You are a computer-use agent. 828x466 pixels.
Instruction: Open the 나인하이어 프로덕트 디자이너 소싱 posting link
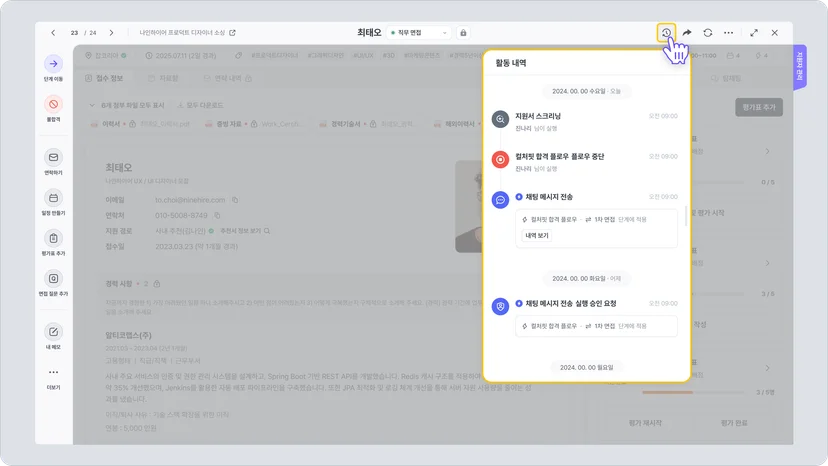(x=187, y=33)
